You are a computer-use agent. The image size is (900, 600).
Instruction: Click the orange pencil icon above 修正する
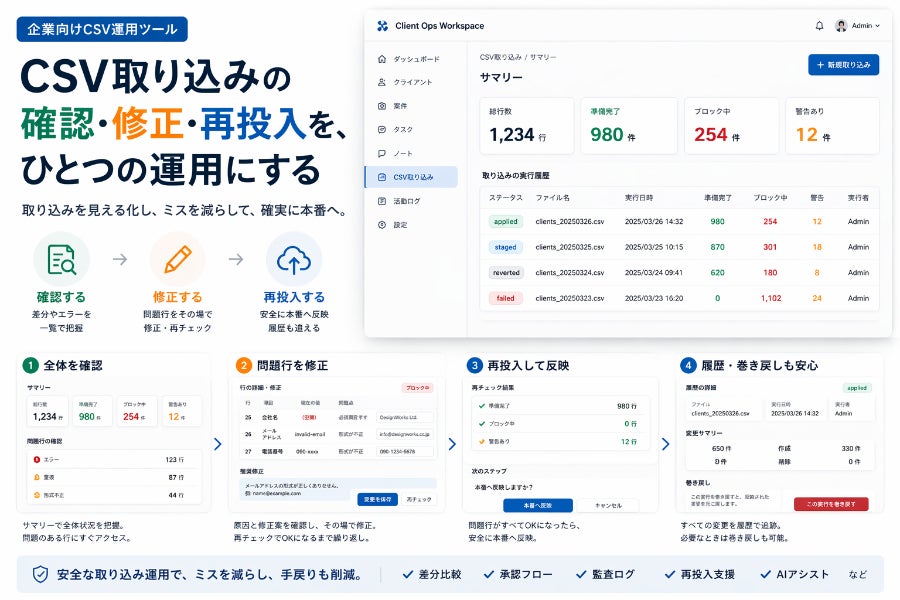point(177,260)
